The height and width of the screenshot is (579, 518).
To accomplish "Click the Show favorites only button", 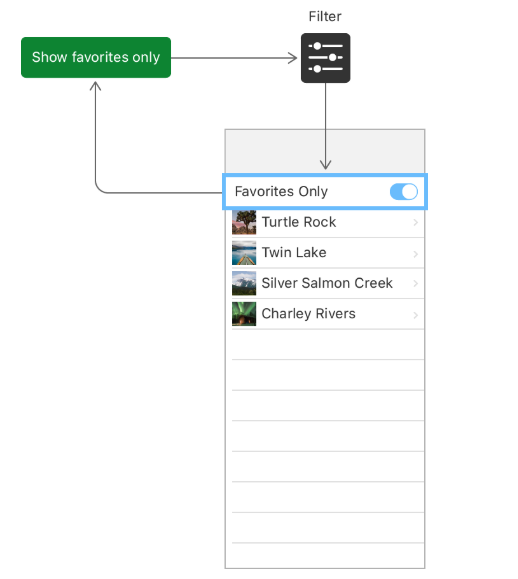I will click(96, 57).
